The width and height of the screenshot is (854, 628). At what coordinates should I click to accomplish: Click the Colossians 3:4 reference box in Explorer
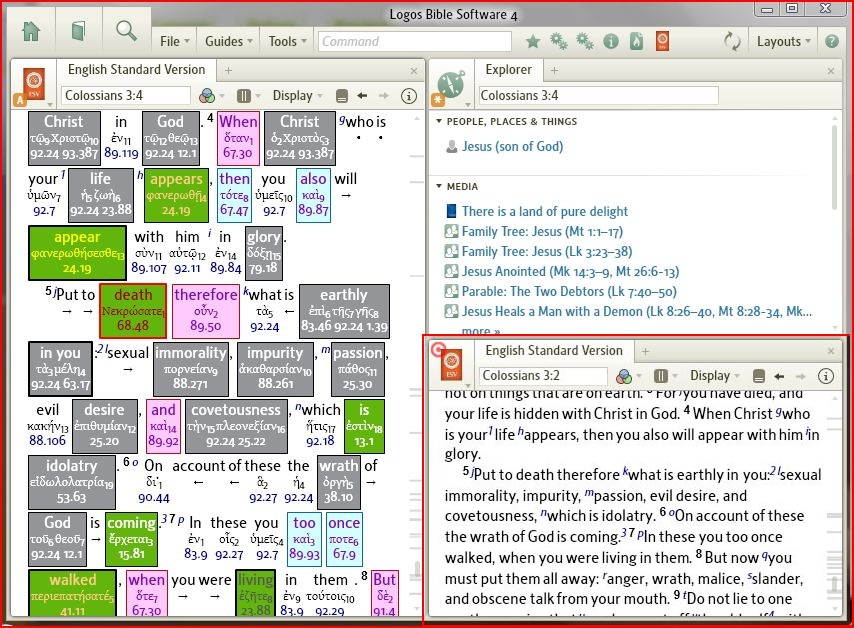click(x=598, y=95)
